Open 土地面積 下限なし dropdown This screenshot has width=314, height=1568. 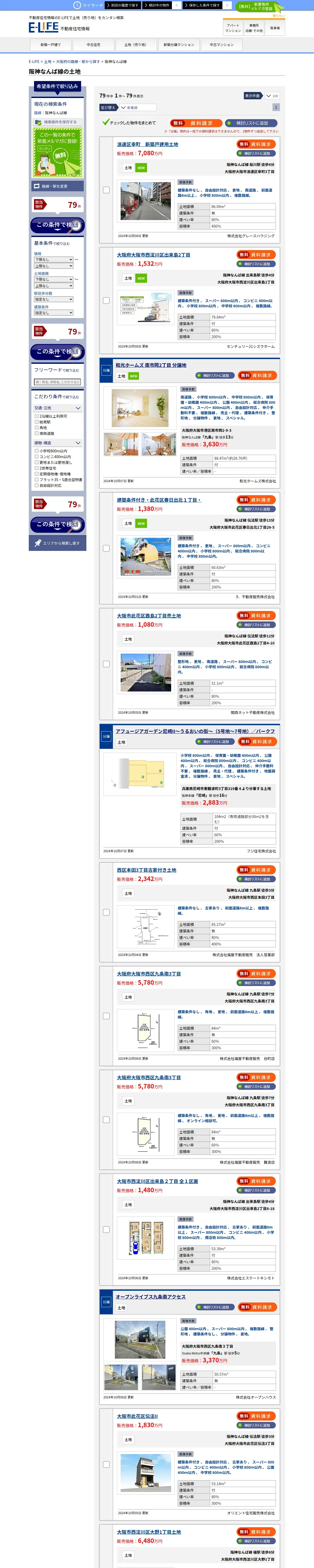(54, 279)
